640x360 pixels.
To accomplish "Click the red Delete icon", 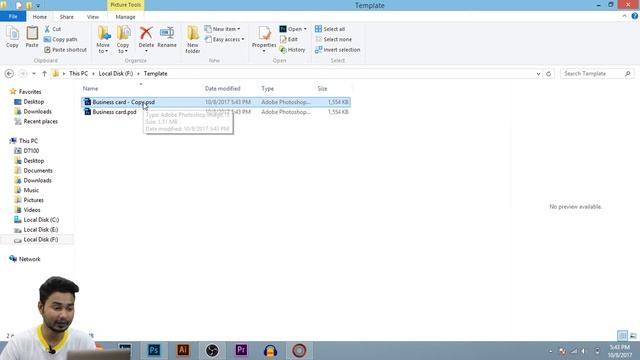I will click(146, 33).
